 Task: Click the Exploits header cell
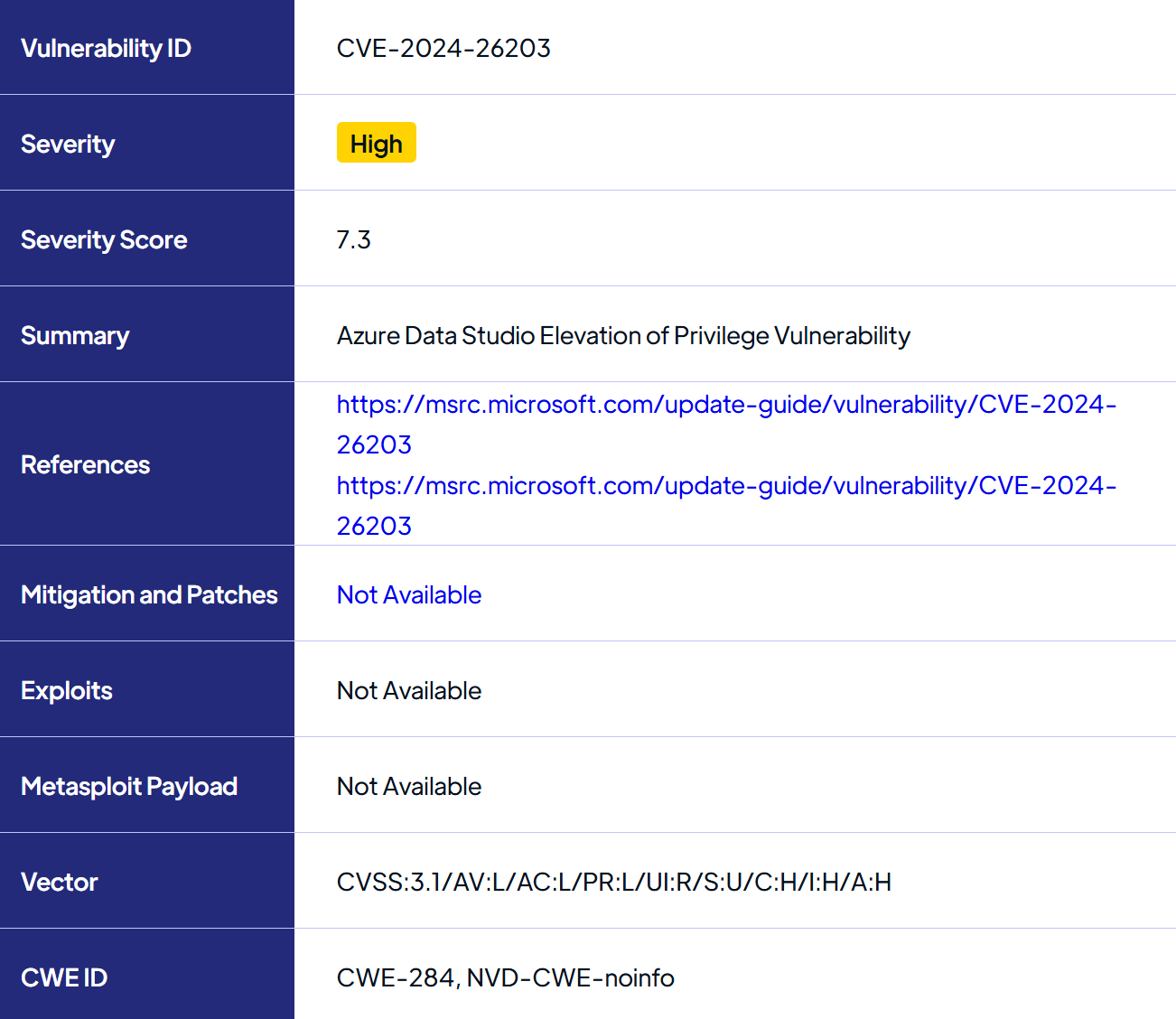147,689
